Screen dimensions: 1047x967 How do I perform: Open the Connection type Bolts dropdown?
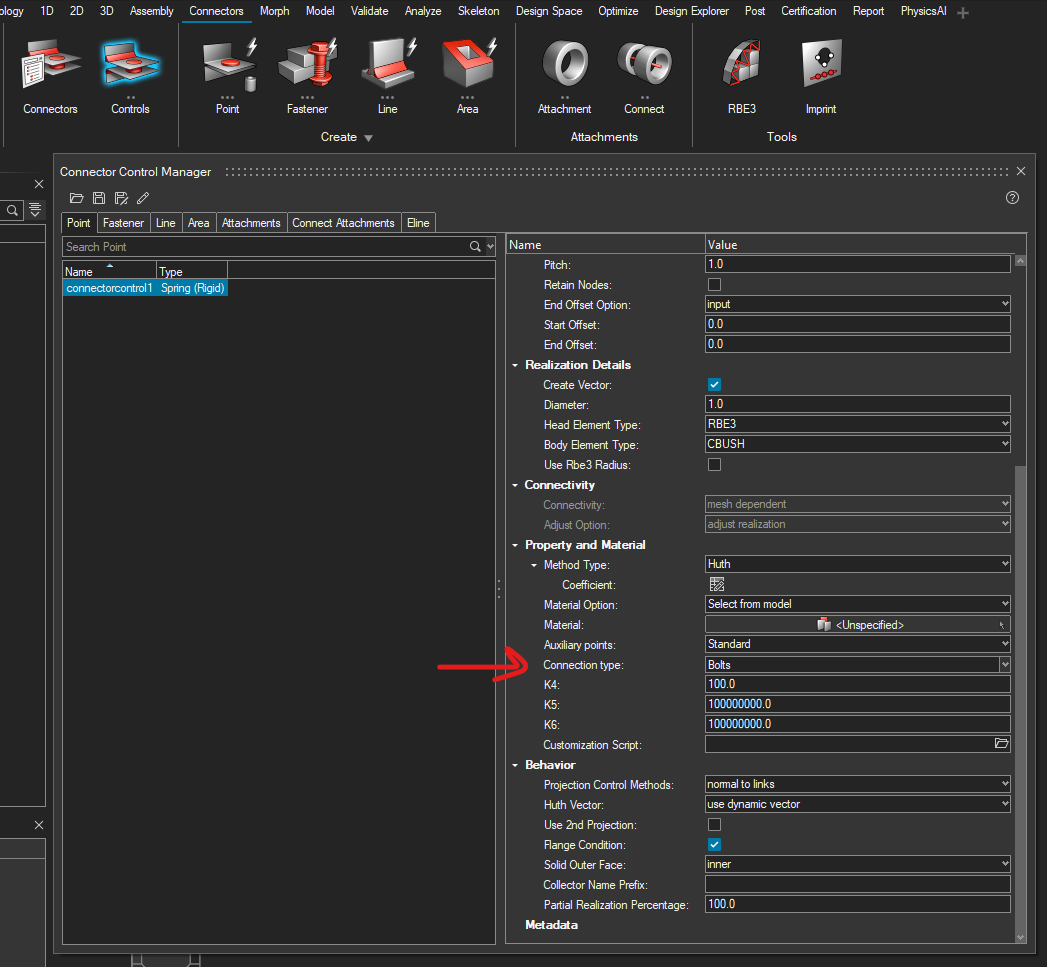857,664
